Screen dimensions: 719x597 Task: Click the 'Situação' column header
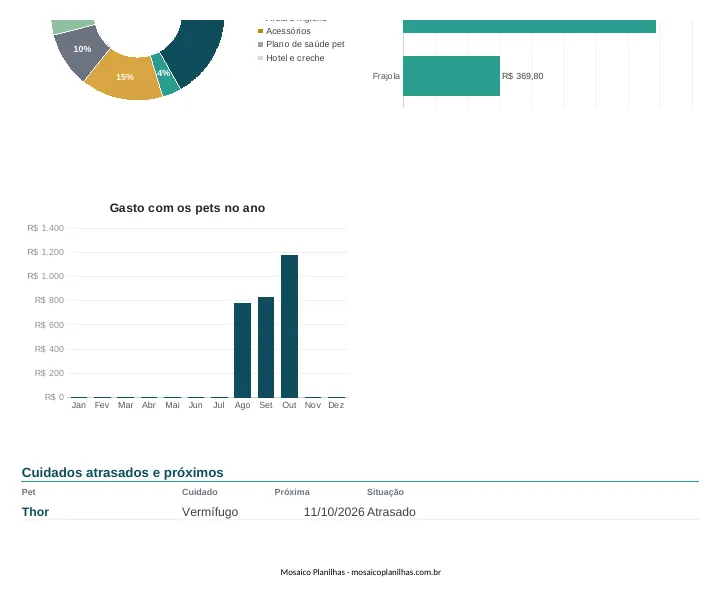385,492
